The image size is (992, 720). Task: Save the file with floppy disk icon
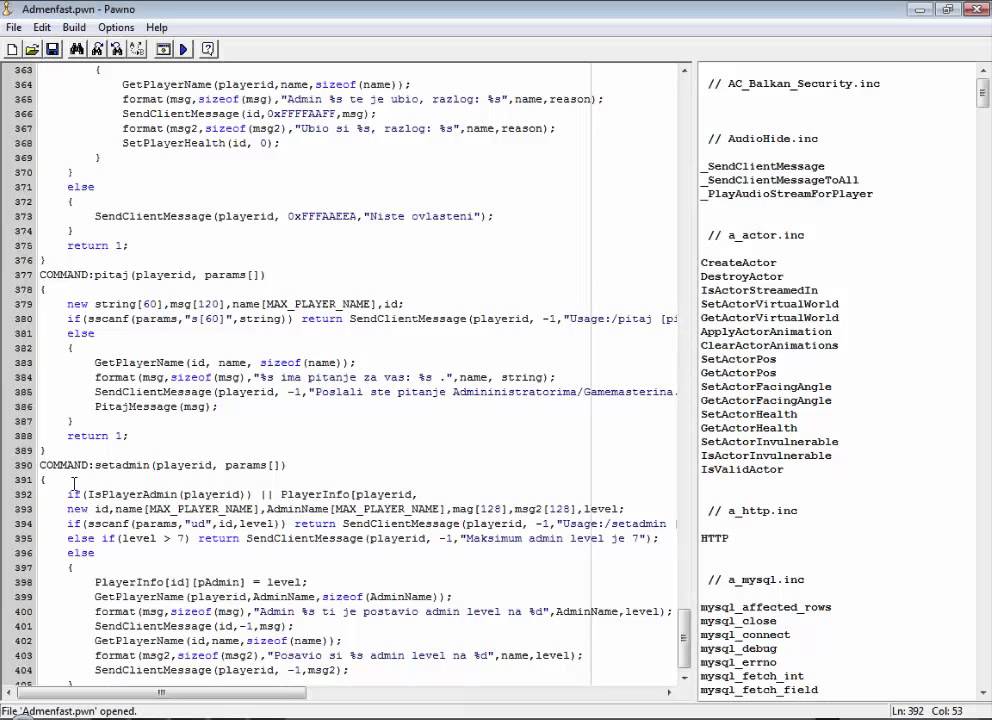coord(52,49)
